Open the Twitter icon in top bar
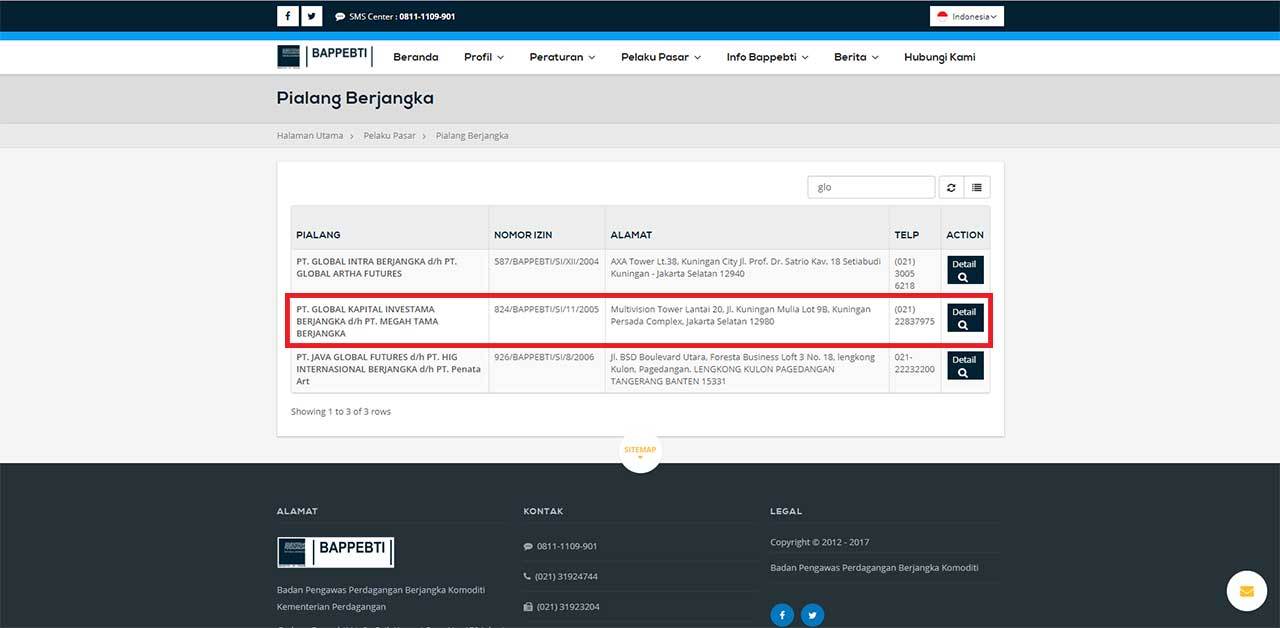 click(x=312, y=16)
